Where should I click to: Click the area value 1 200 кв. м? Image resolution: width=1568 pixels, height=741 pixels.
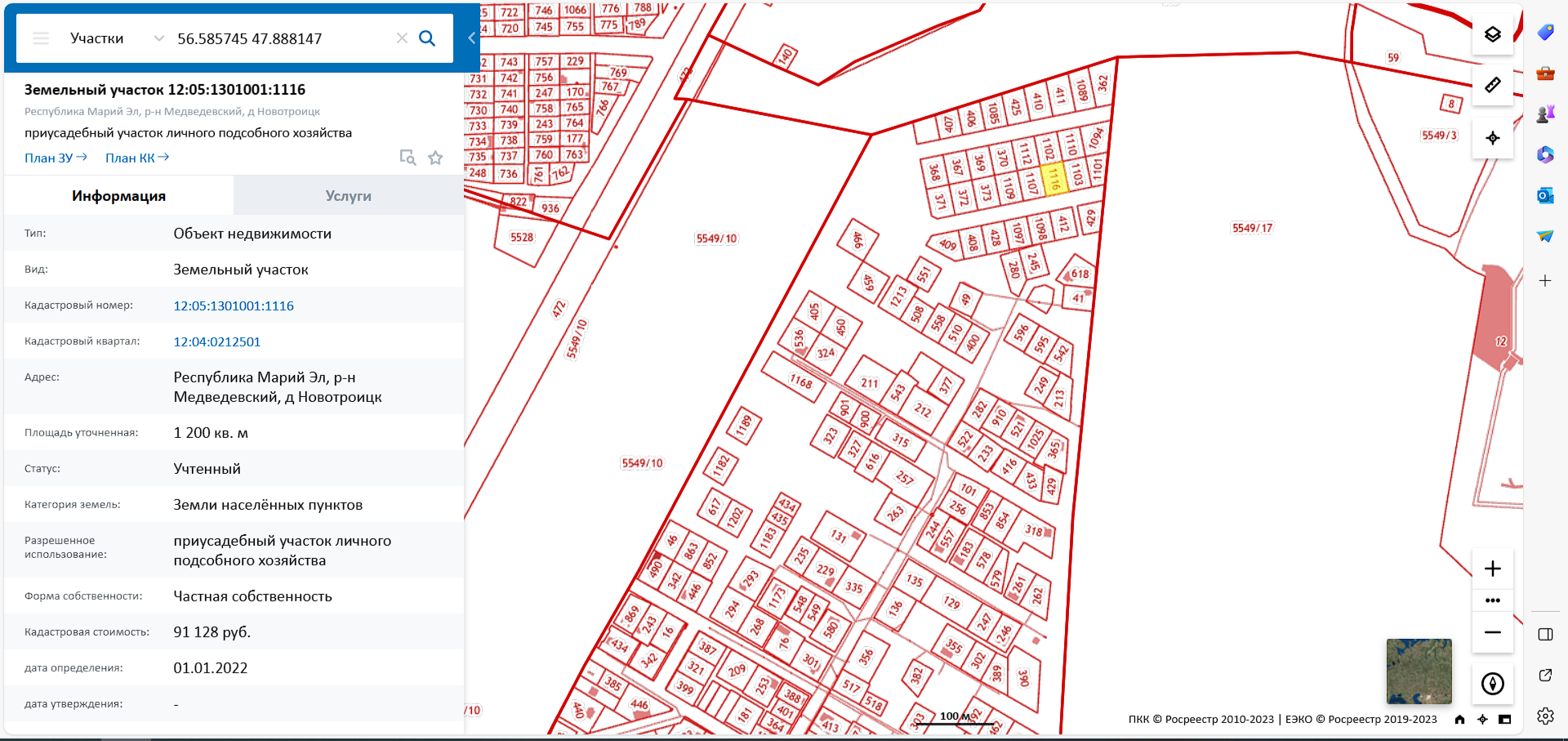211,433
